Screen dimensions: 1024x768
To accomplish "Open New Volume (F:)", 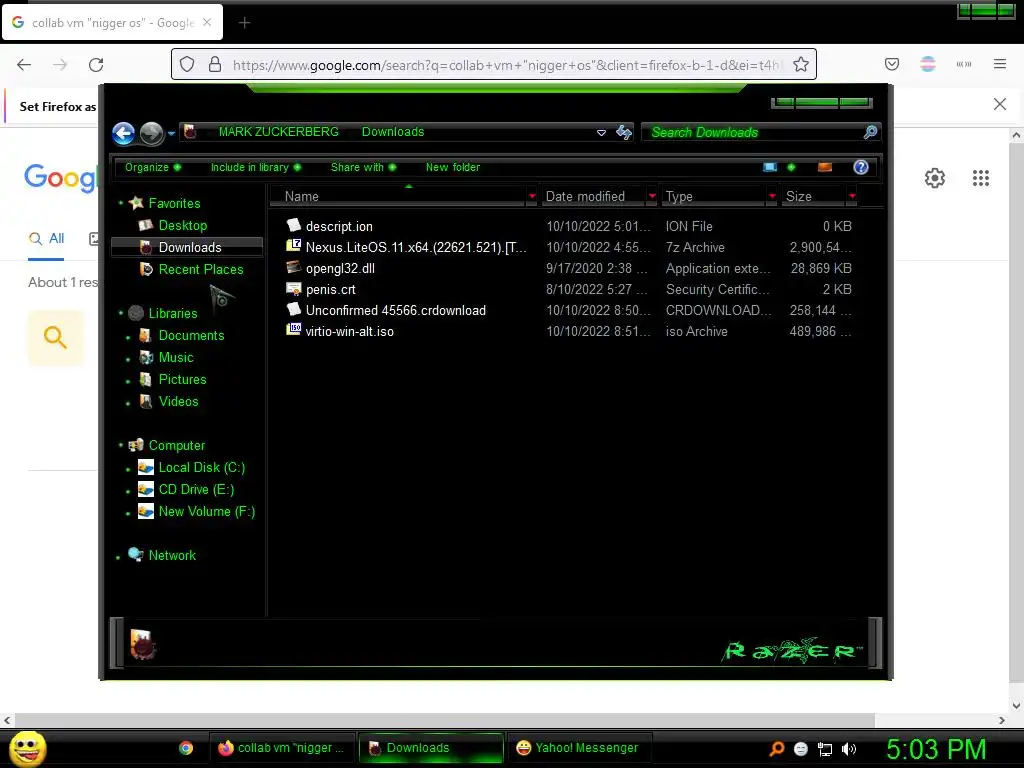I will 206,511.
